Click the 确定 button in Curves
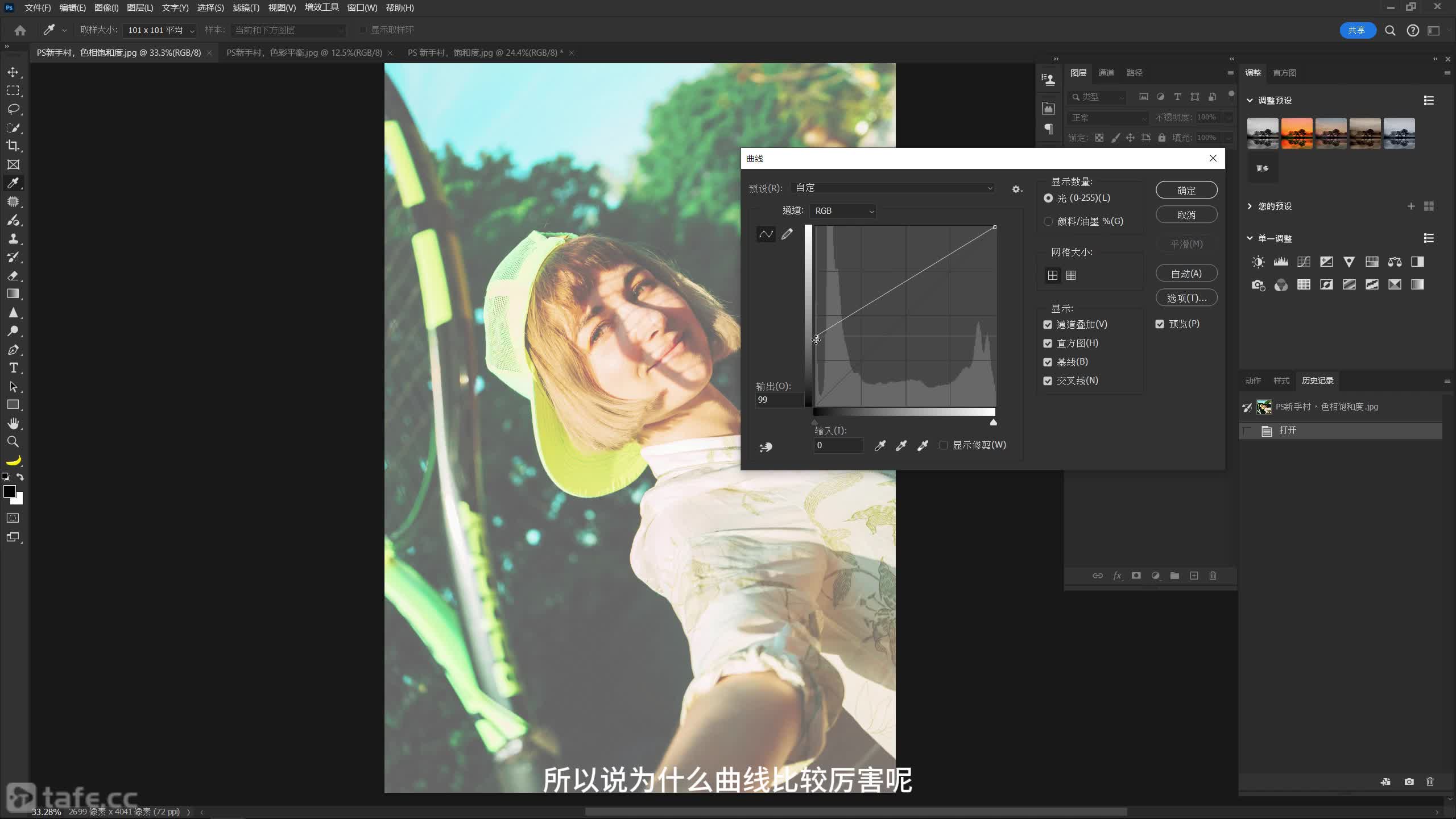 (1186, 191)
